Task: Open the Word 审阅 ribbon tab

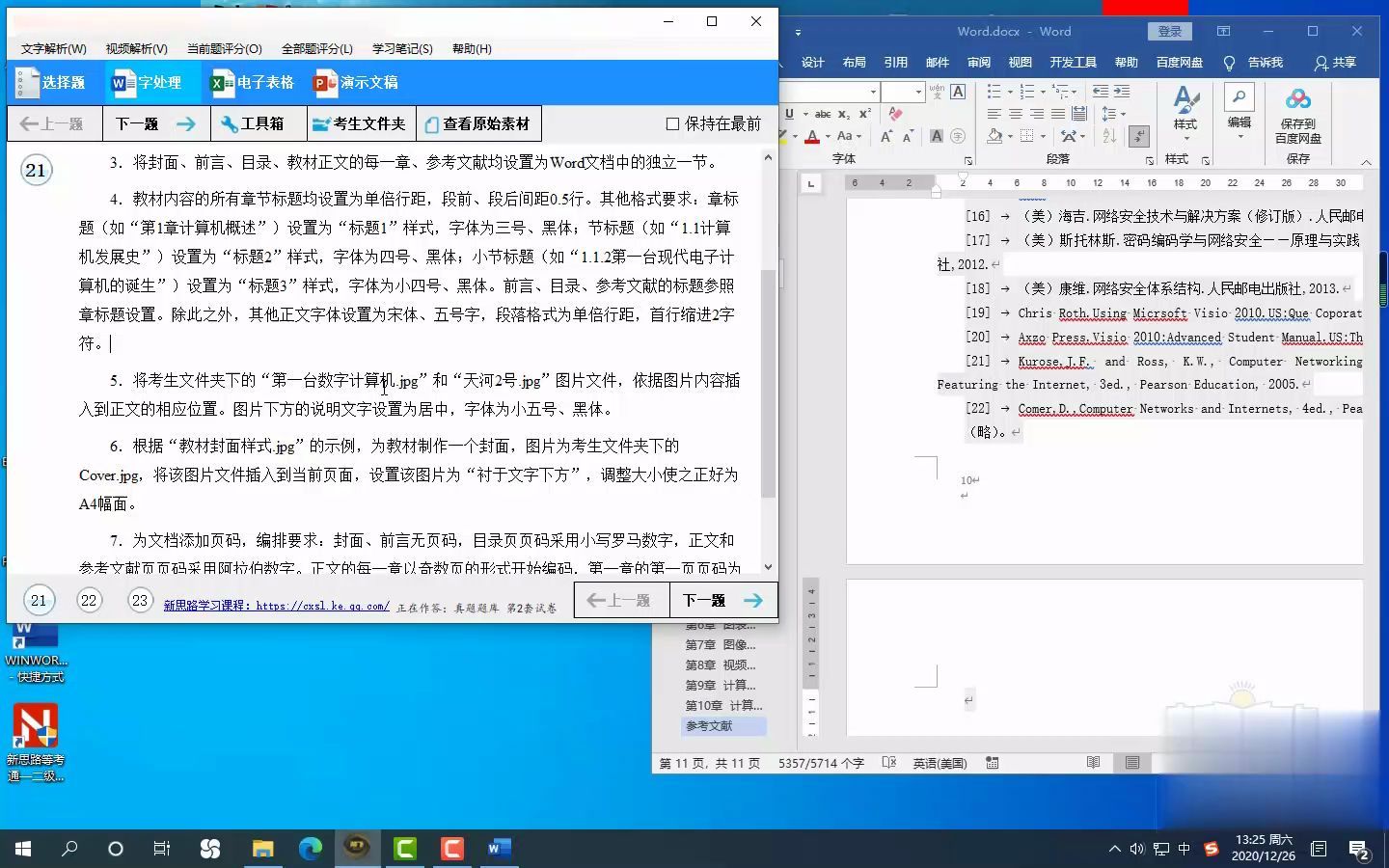Action: point(979,62)
